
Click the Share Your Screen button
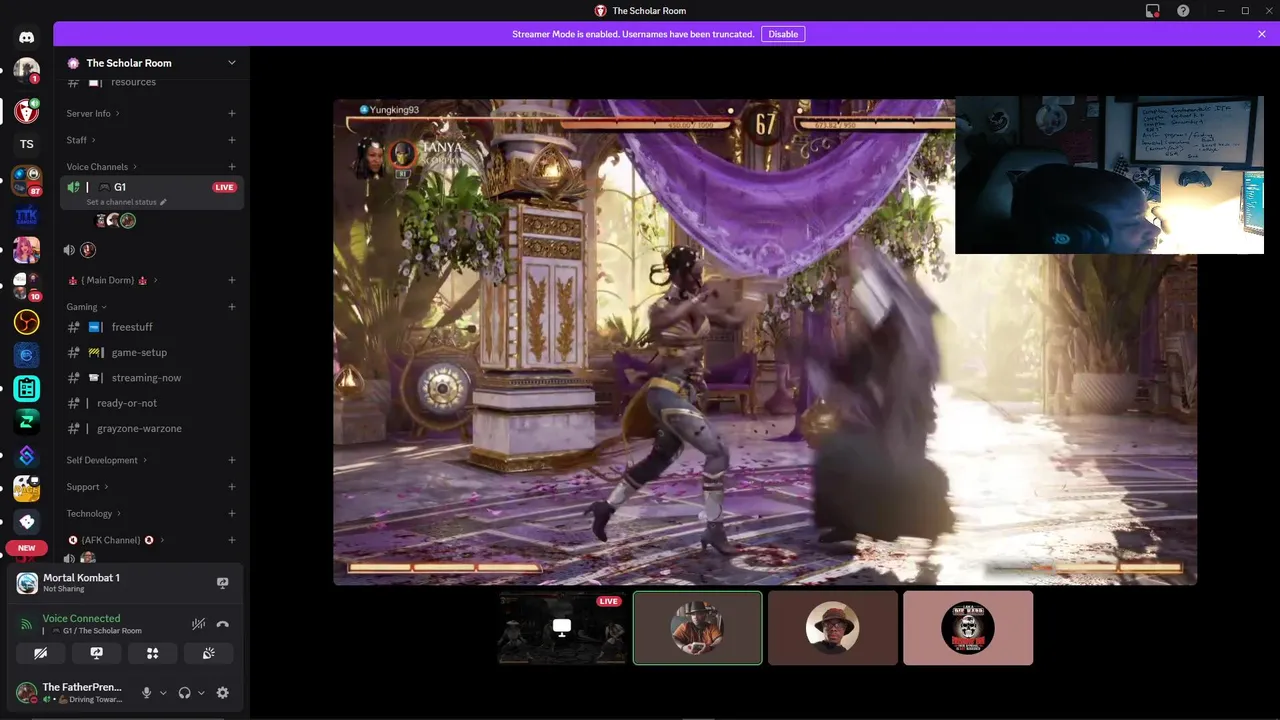click(x=97, y=653)
